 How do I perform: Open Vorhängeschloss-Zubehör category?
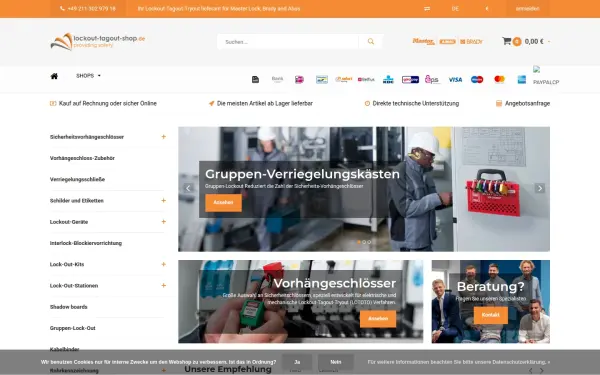82,158
